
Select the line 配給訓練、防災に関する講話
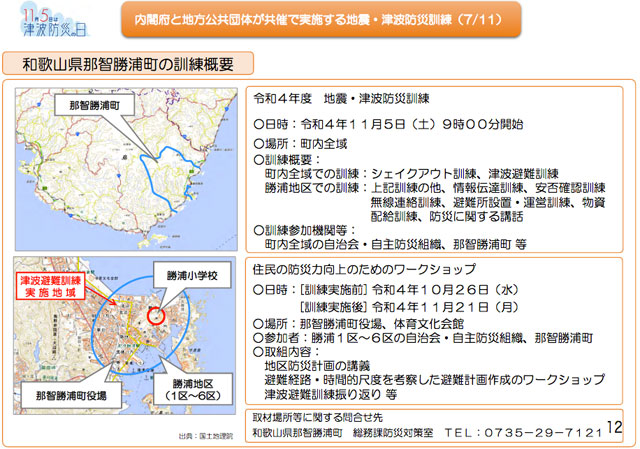(447, 216)
